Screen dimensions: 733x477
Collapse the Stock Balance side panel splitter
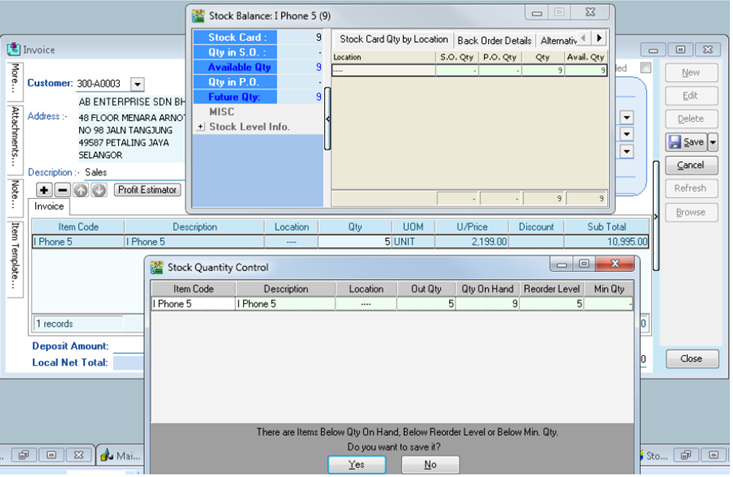coord(328,119)
